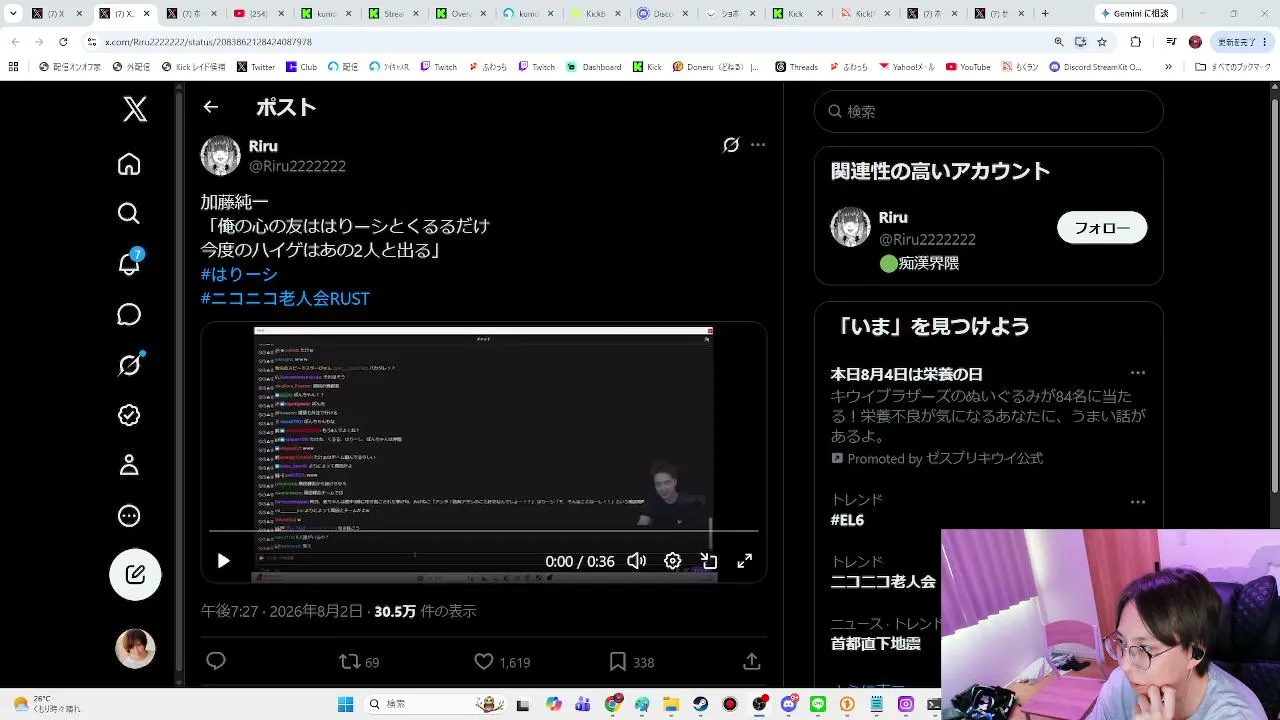The image size is (1280, 720).
Task: Open Explore search in left sidebar
Action: [x=129, y=213]
